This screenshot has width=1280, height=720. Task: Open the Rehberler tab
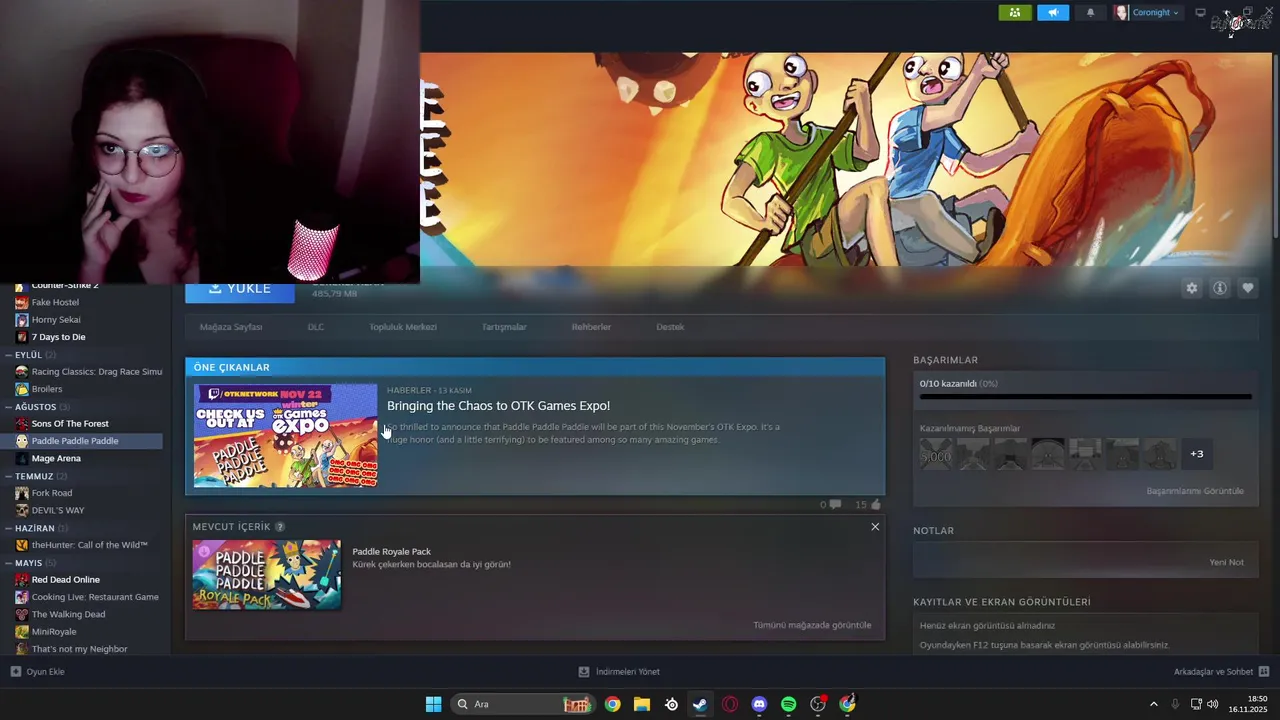[591, 327]
